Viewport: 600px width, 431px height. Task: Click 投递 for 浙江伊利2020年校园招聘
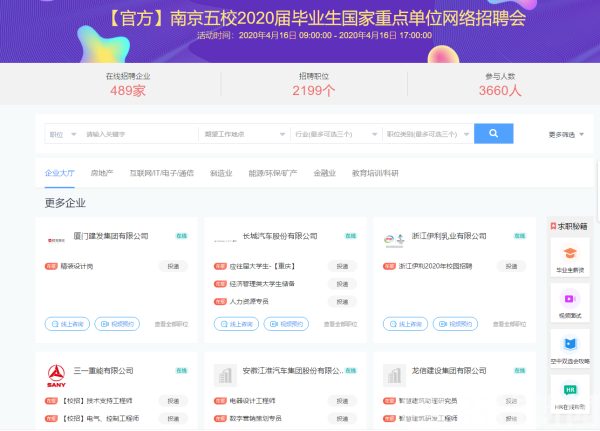(511, 266)
